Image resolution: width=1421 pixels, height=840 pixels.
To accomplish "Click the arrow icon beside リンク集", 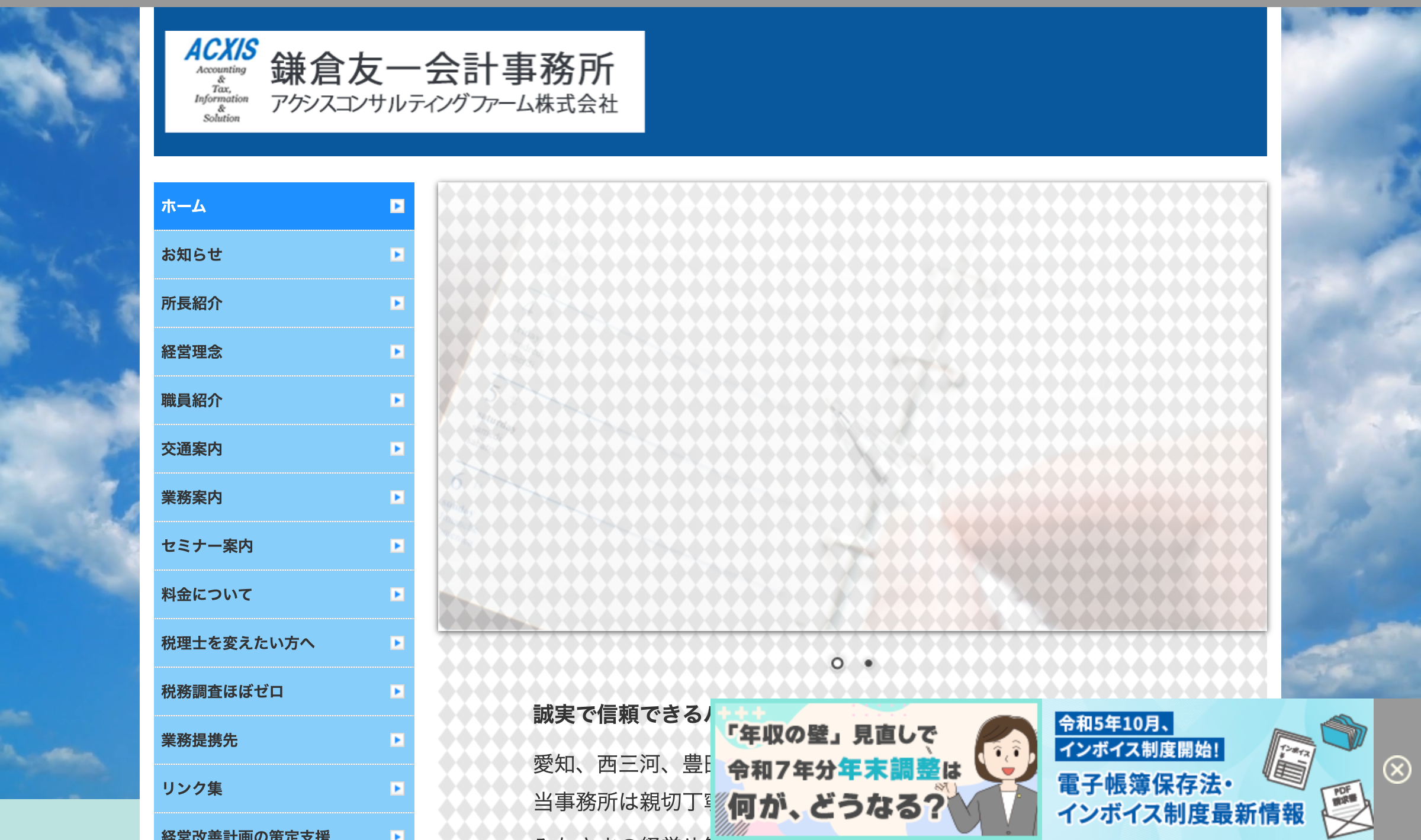I will tap(397, 788).
